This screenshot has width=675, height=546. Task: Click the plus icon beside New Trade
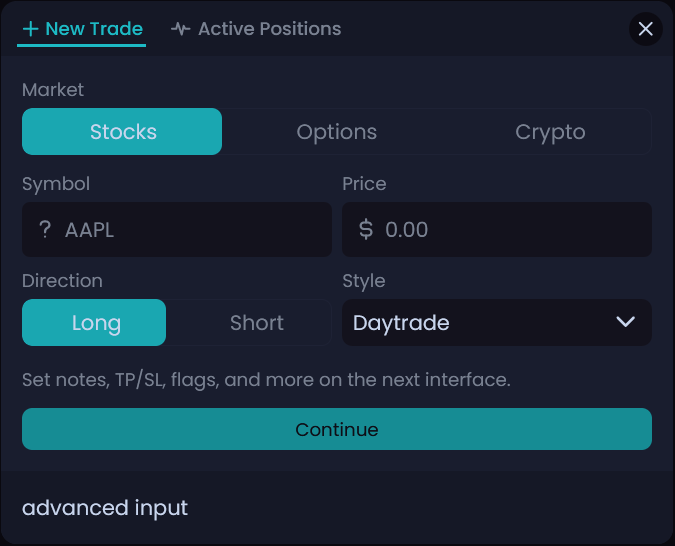point(31,29)
